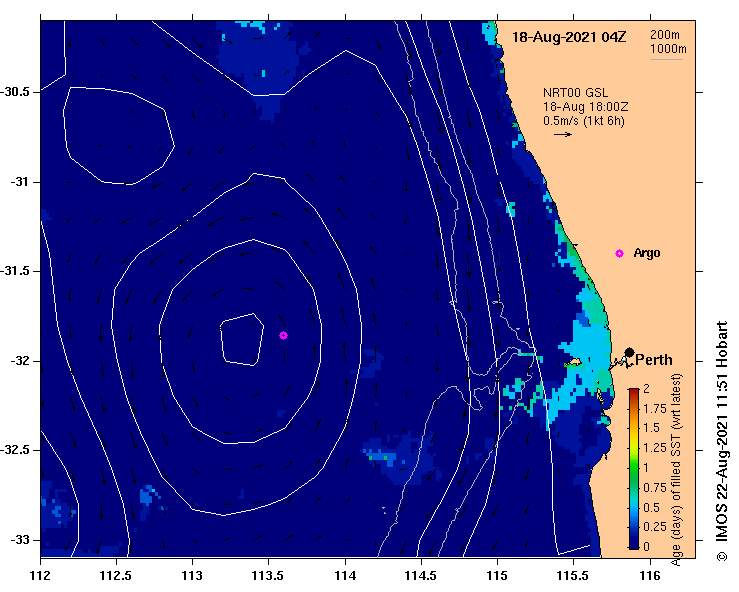The width and height of the screenshot is (739, 592).
Task: Click the color bar value '0.5'
Action: (x=651, y=507)
